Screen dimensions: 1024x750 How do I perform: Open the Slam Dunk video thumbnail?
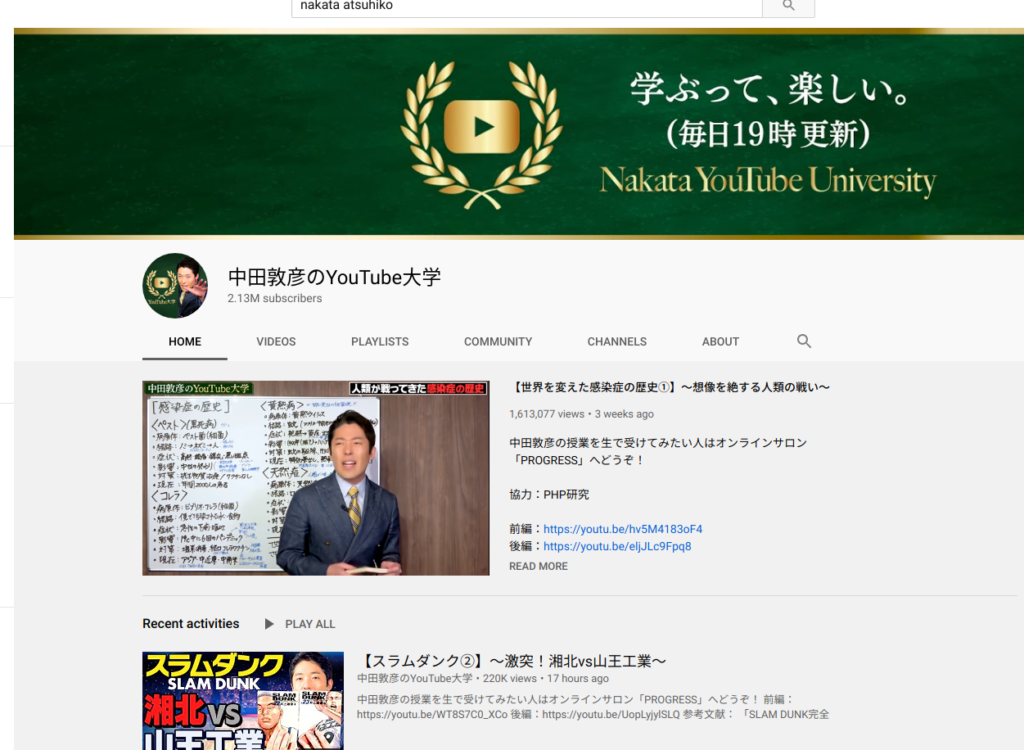point(243,700)
